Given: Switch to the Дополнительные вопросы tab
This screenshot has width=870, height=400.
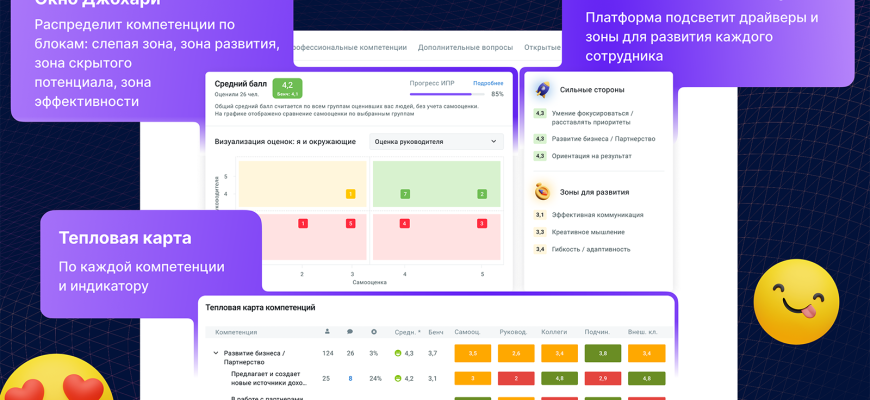Looking at the screenshot, I should (x=465, y=47).
